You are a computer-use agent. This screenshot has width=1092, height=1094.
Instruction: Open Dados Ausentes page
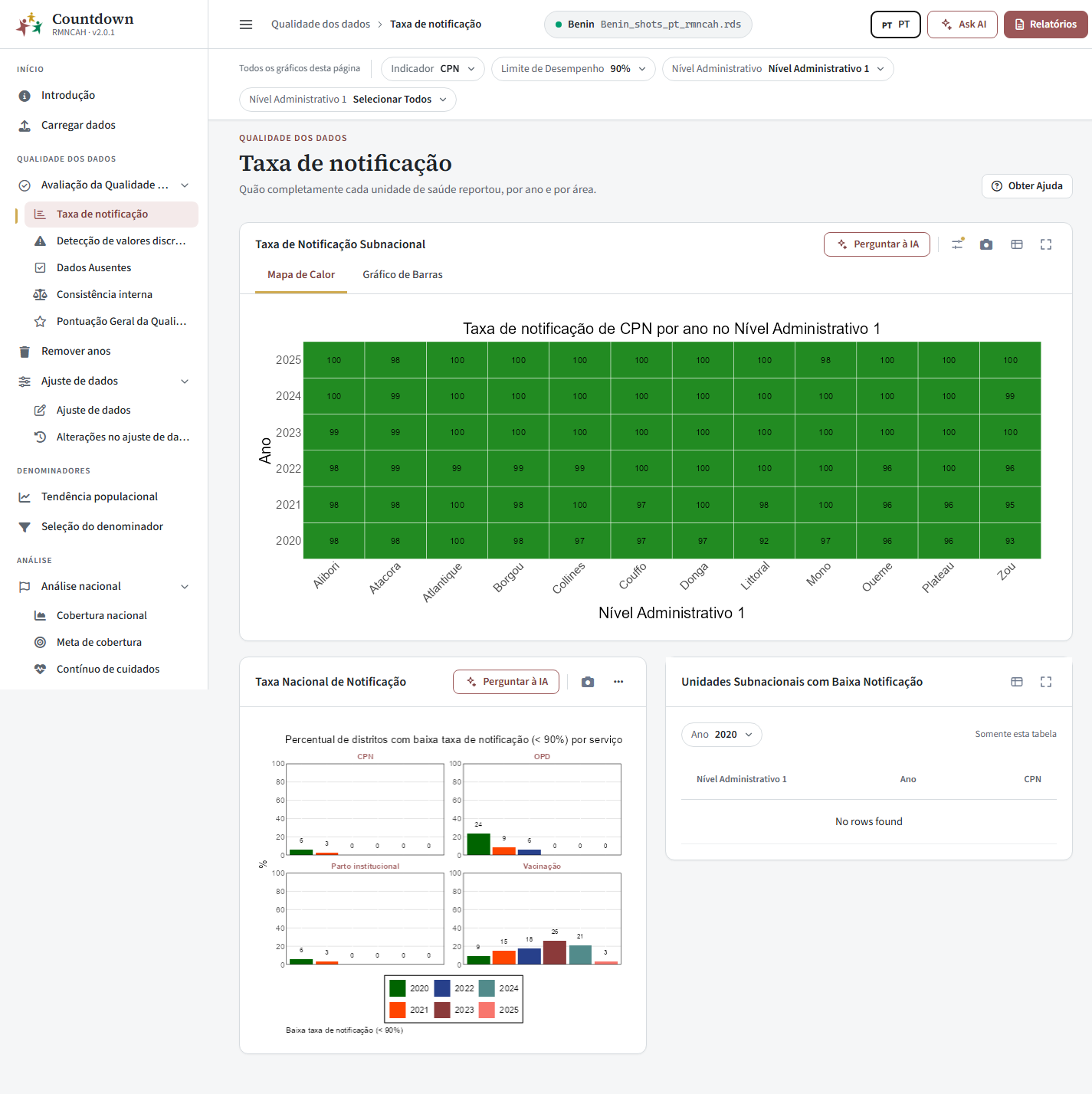[x=111, y=267]
